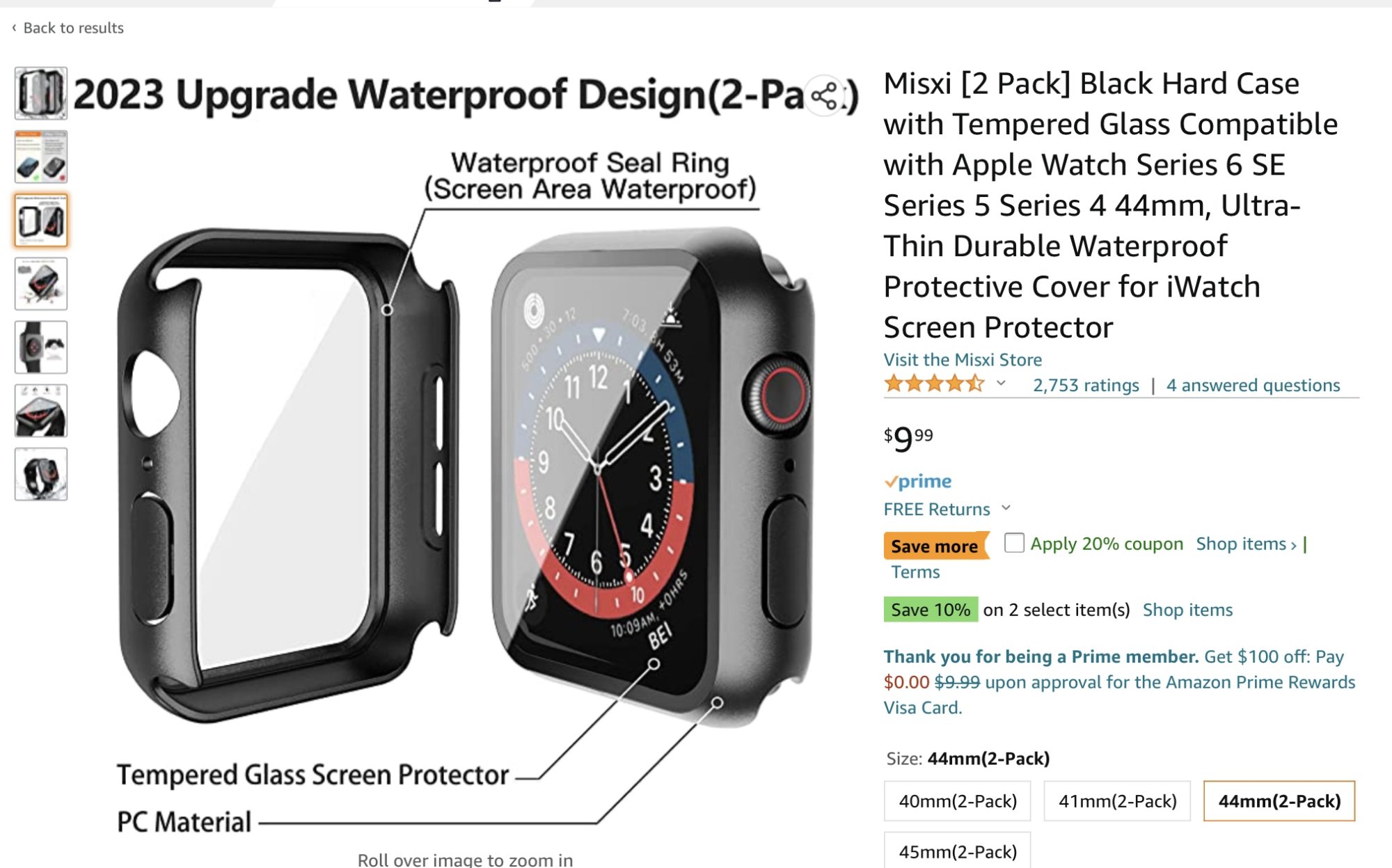Open the coupon Terms link
Viewport: 1392px width, 868px height.
coord(915,572)
